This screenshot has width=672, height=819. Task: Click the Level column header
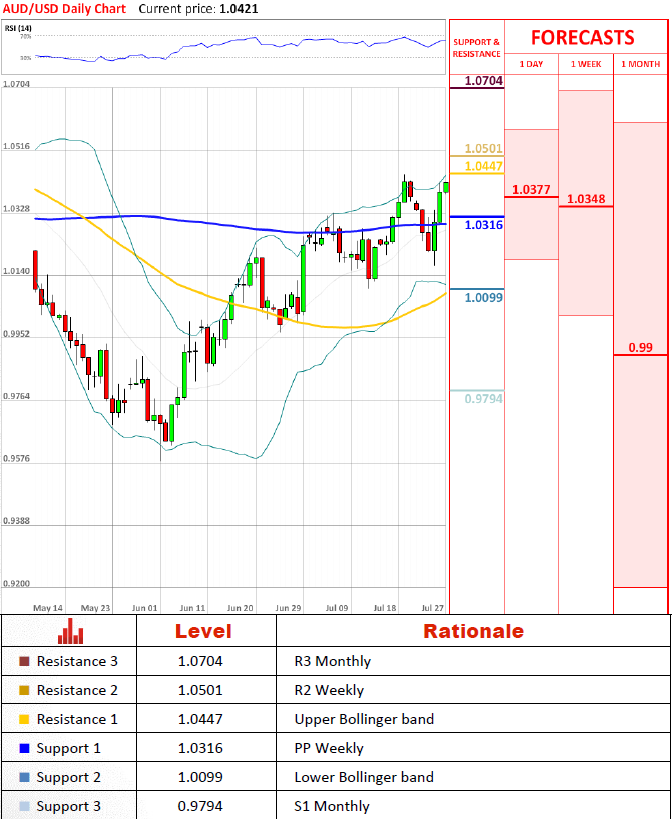point(203,631)
